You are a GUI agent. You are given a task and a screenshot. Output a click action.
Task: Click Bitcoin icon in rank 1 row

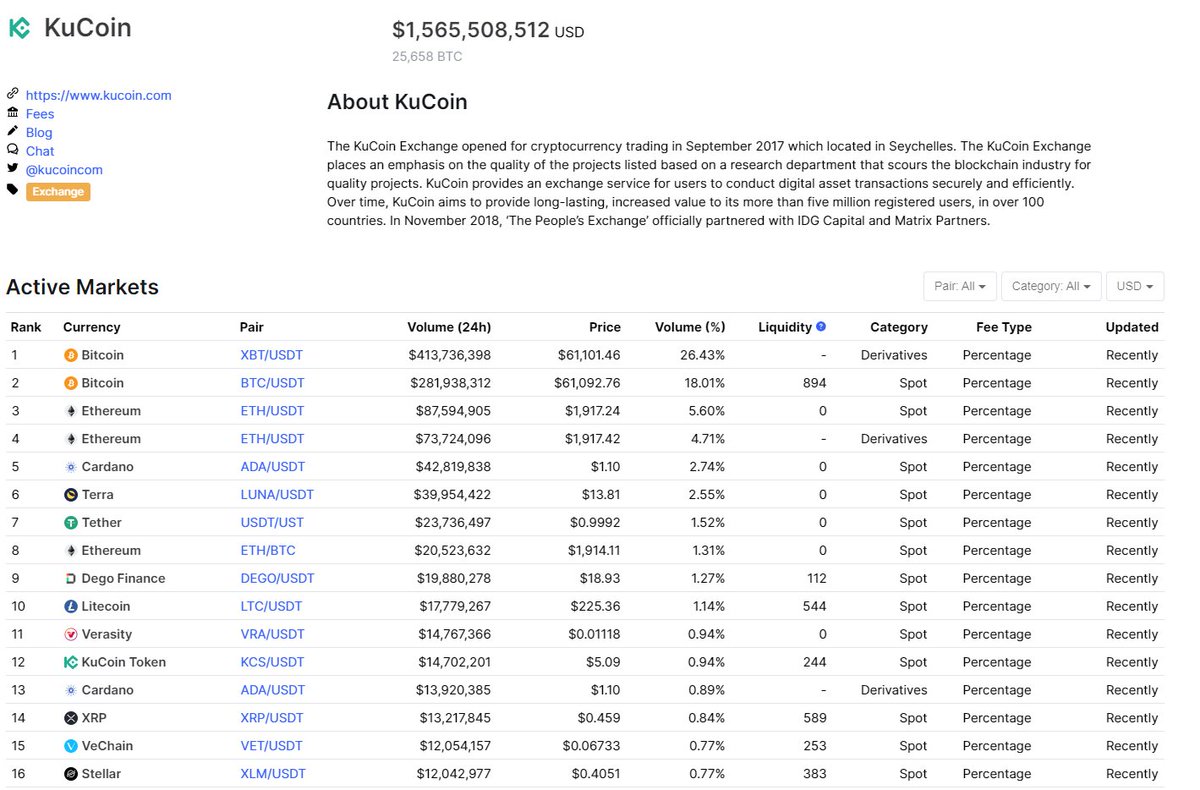point(70,355)
